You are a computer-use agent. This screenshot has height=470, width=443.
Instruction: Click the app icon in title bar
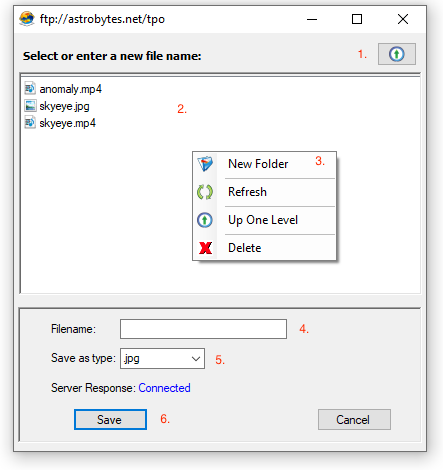coord(27,19)
